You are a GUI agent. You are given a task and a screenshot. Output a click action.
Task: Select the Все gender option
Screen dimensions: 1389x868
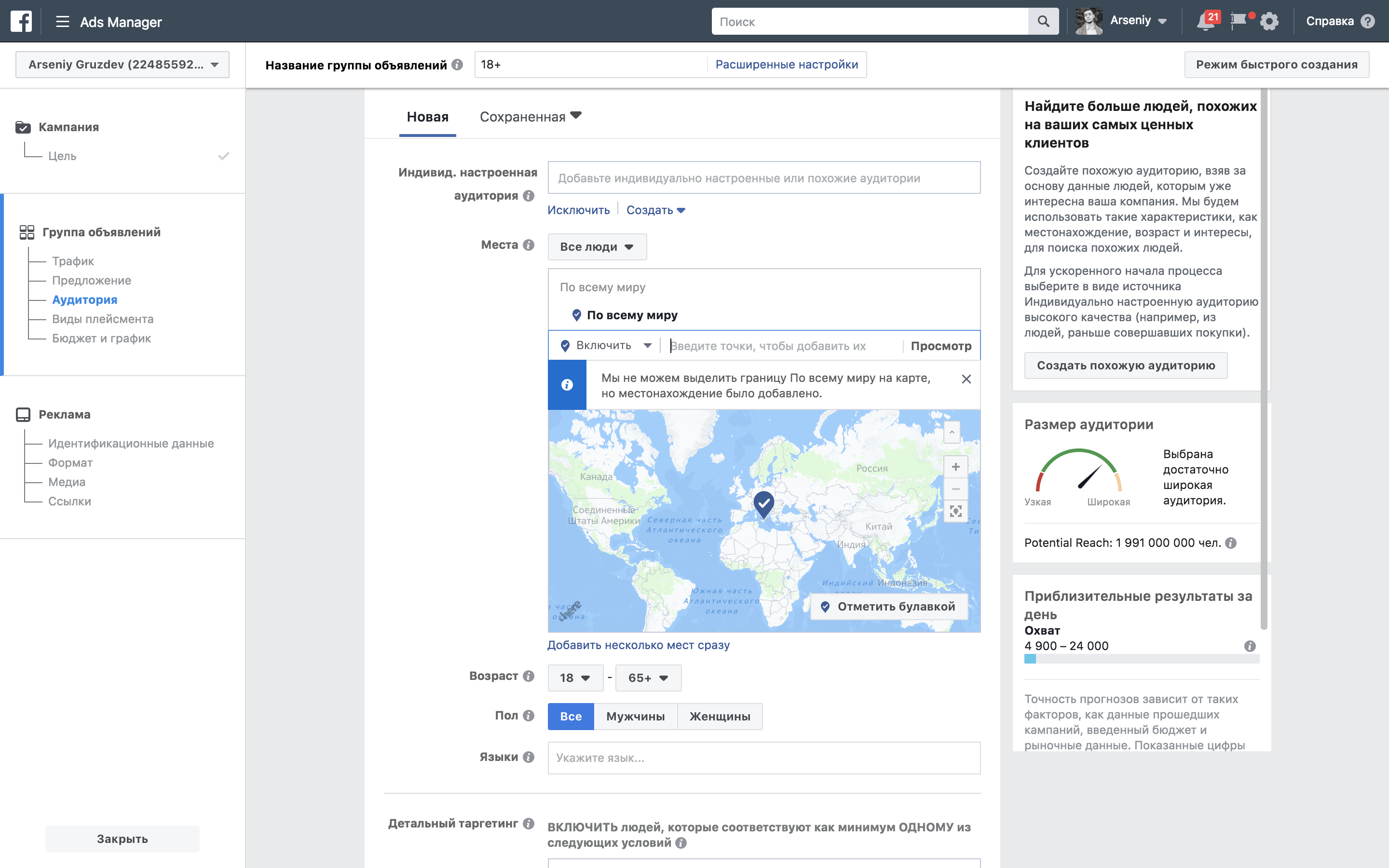(571, 717)
